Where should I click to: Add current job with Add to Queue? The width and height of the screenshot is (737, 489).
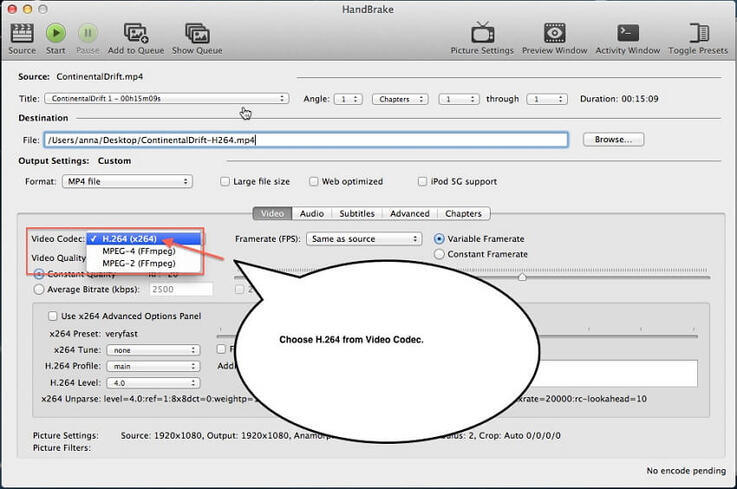pyautogui.click(x=136, y=33)
